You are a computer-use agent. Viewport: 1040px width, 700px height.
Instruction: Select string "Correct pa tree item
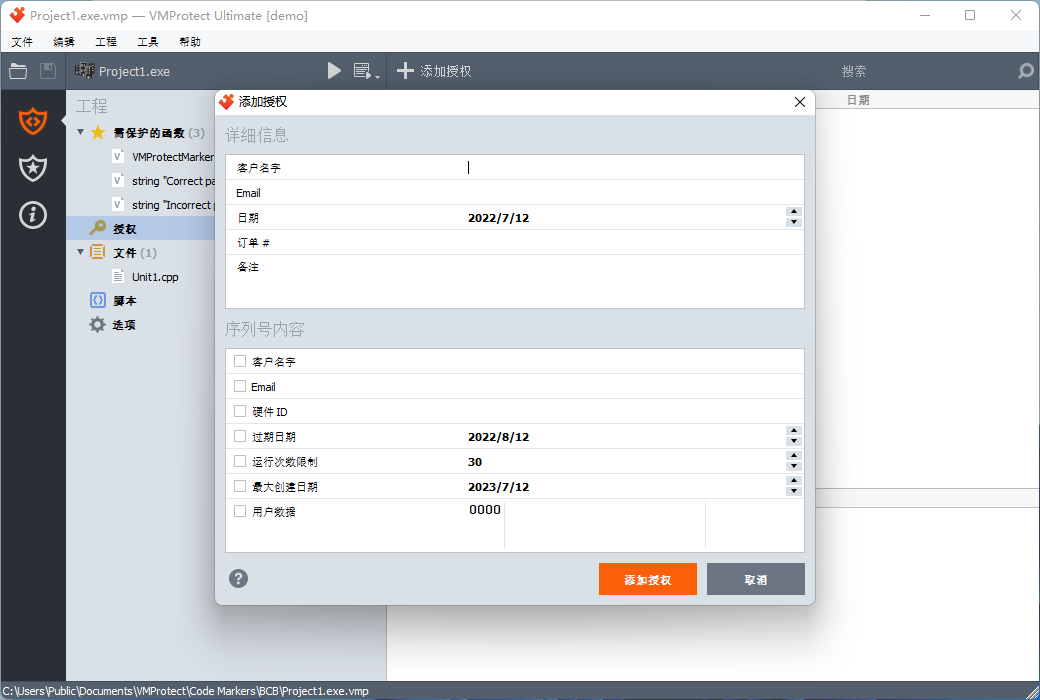[173, 181]
